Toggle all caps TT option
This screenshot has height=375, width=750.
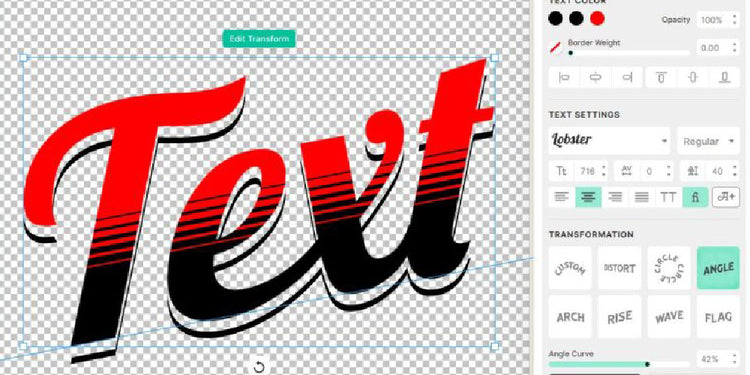point(668,197)
